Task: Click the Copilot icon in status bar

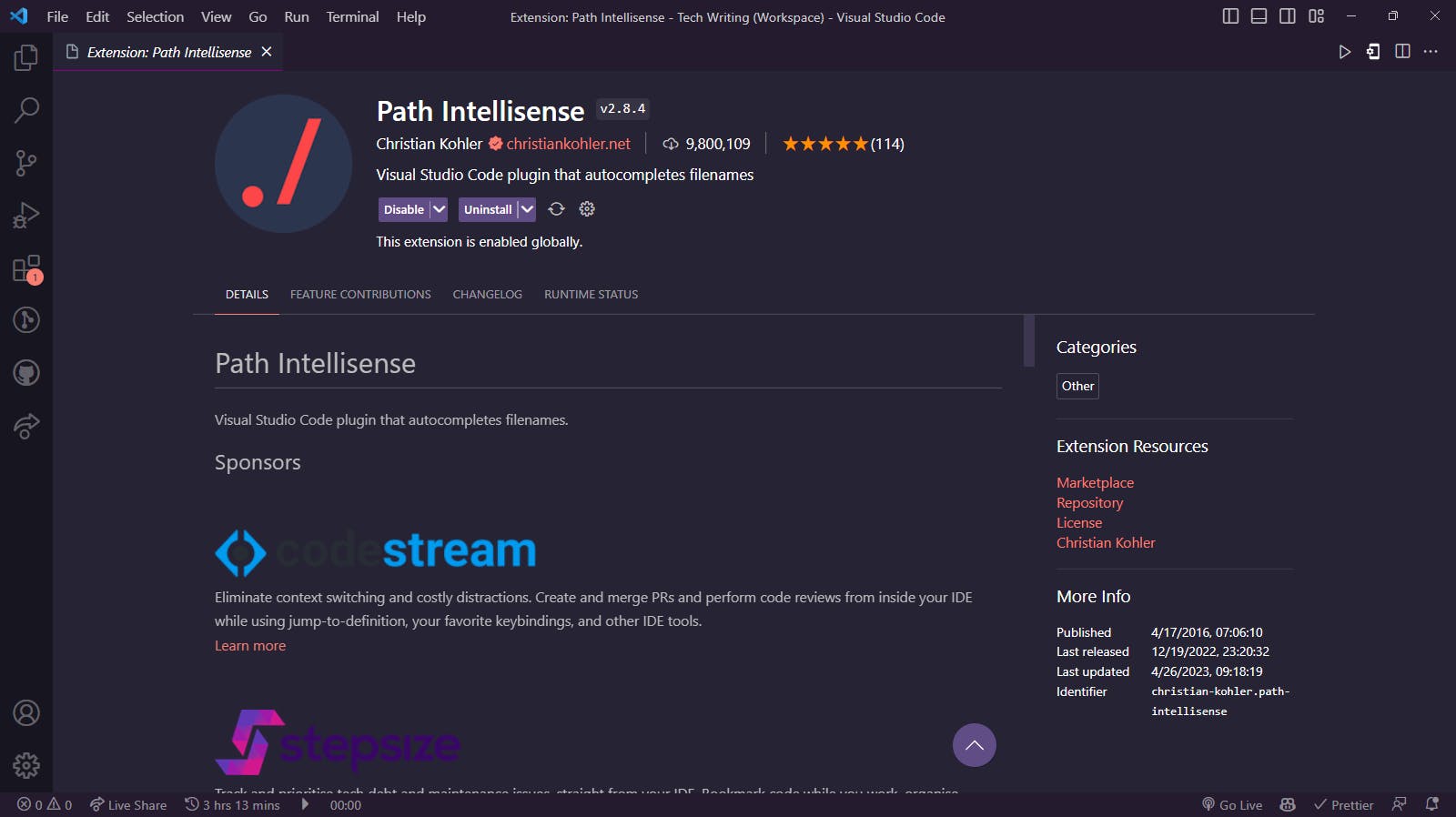Action: [x=1288, y=805]
